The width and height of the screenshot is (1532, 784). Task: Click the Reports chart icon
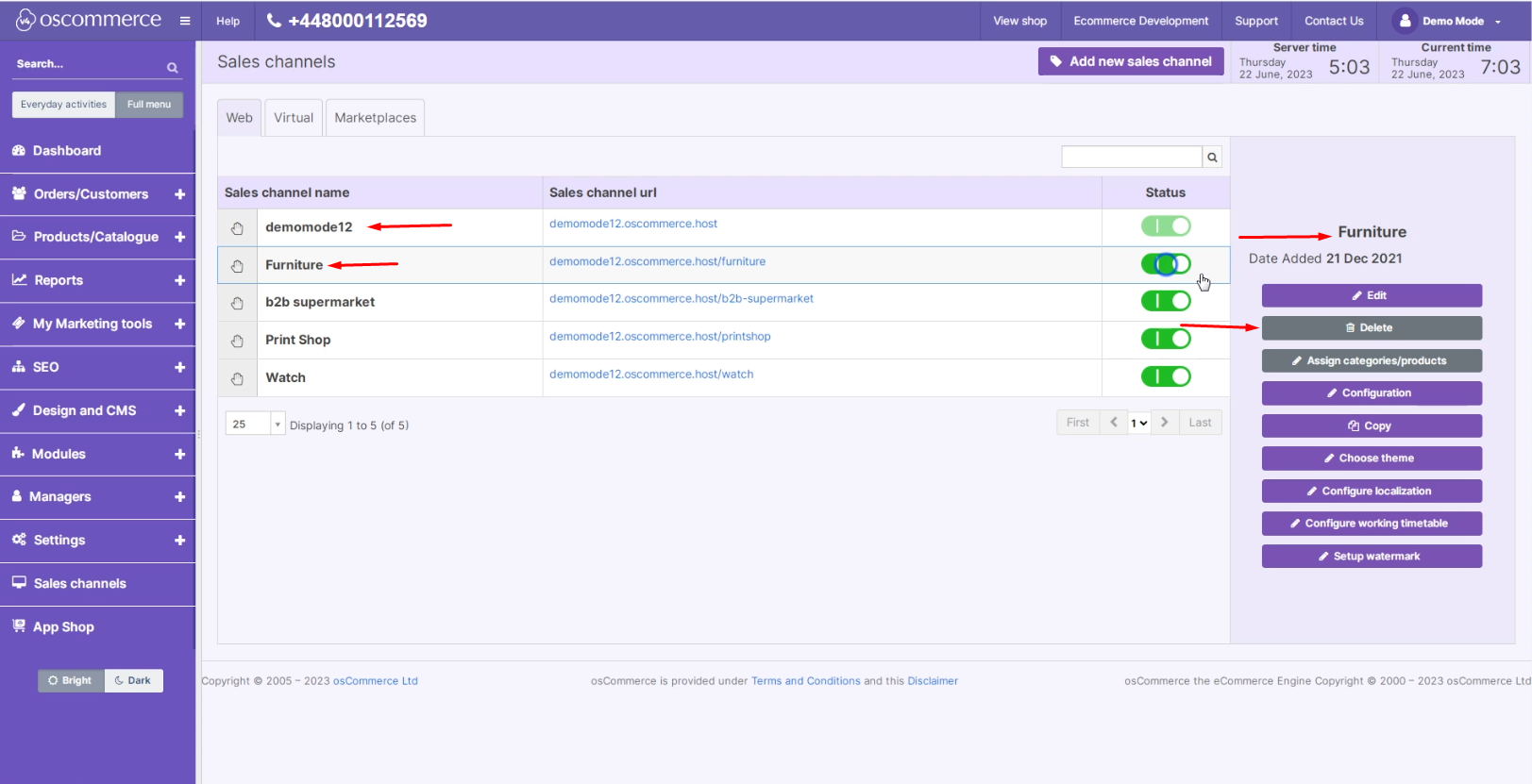pyautogui.click(x=19, y=279)
